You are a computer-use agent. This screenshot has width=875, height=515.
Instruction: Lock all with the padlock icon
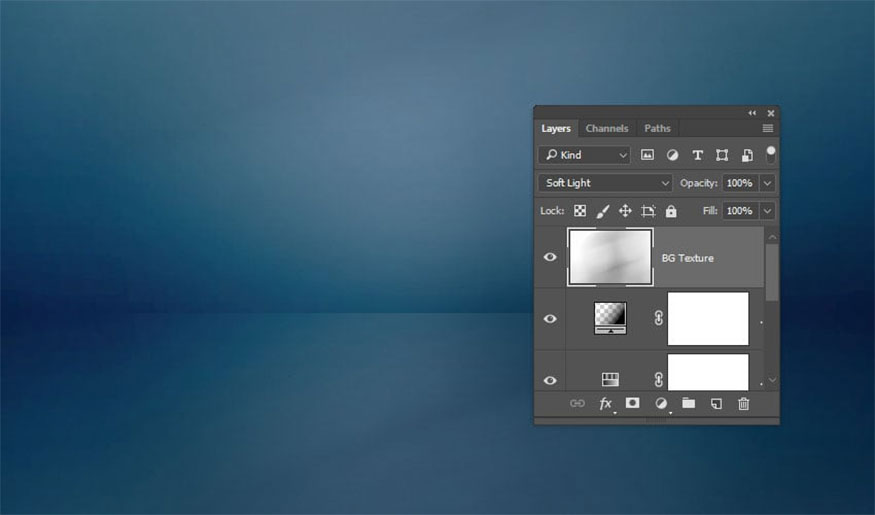point(671,211)
